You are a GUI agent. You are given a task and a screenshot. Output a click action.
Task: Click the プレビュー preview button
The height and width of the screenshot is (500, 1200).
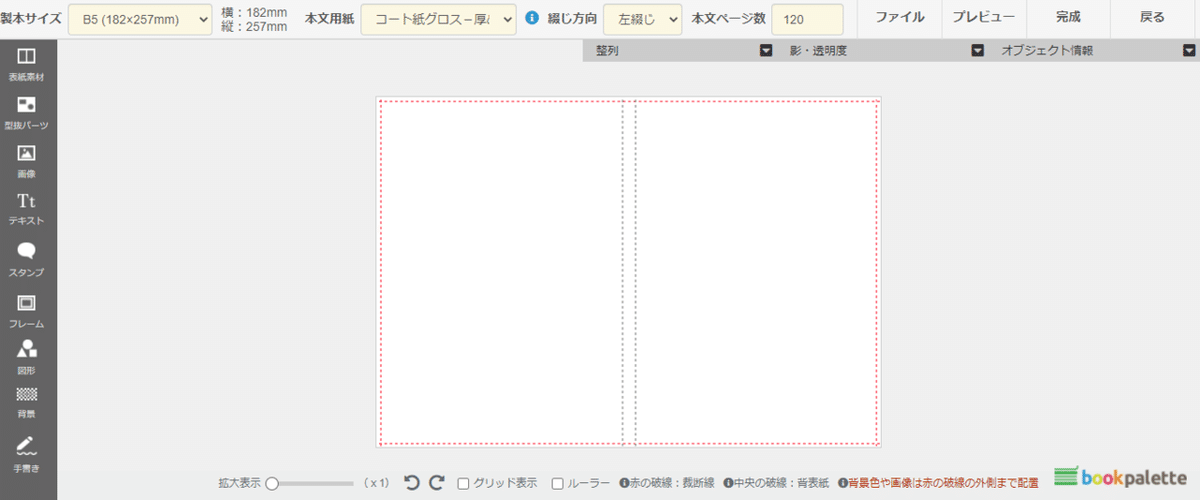(x=984, y=19)
